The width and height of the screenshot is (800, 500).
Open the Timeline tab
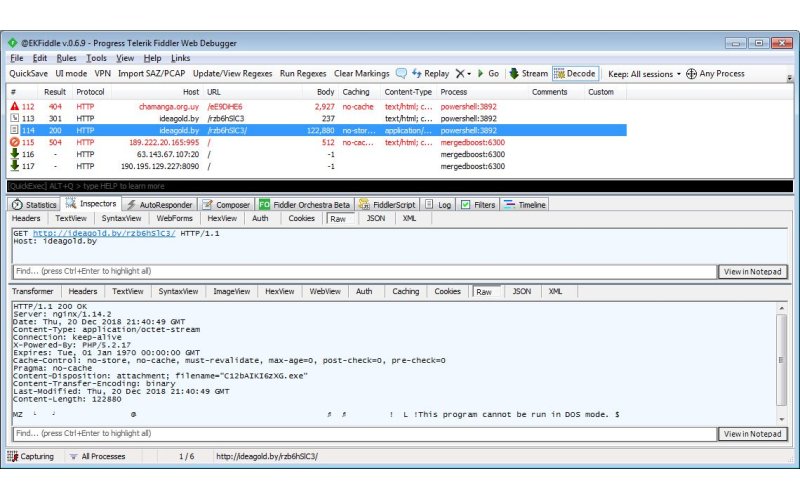525,204
